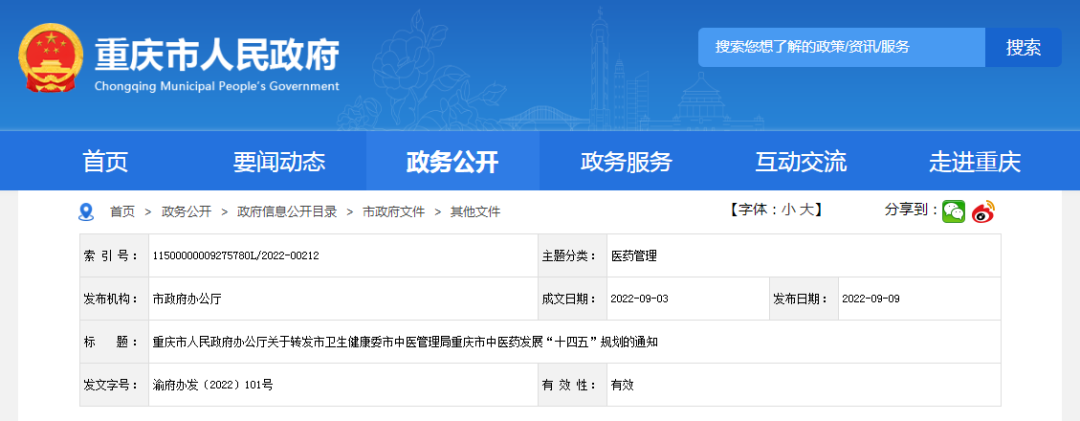Open the 走进重庆 navigation tab
Viewport: 1080px width, 421px height.
(x=975, y=161)
